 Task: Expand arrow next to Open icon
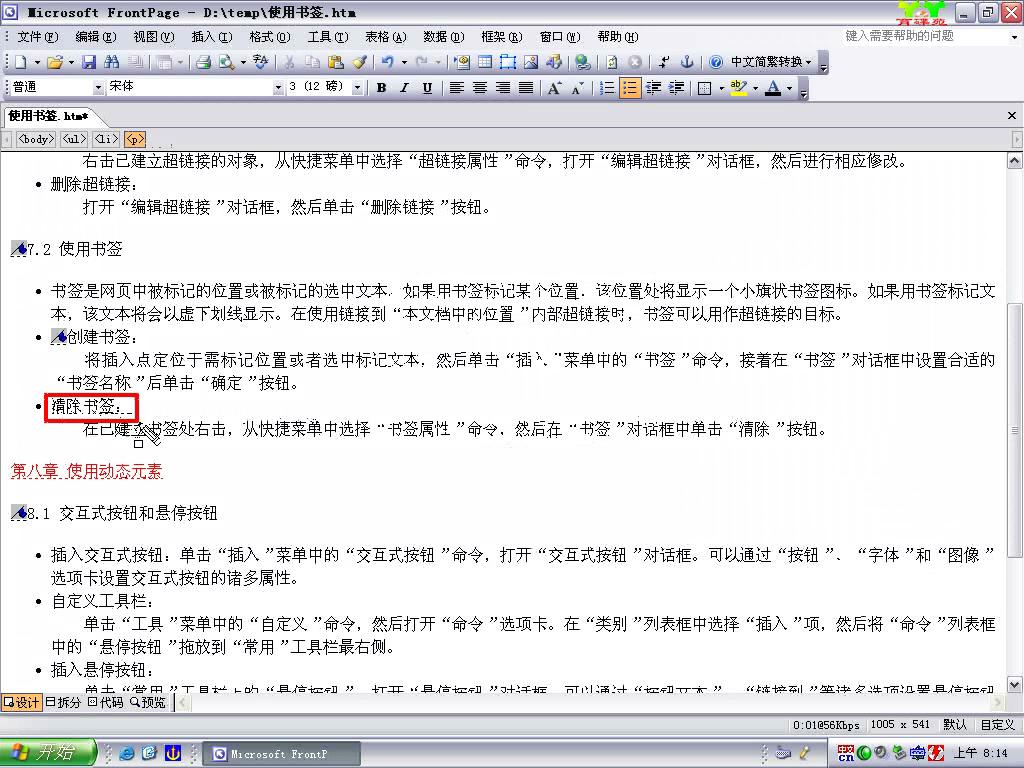(71, 63)
